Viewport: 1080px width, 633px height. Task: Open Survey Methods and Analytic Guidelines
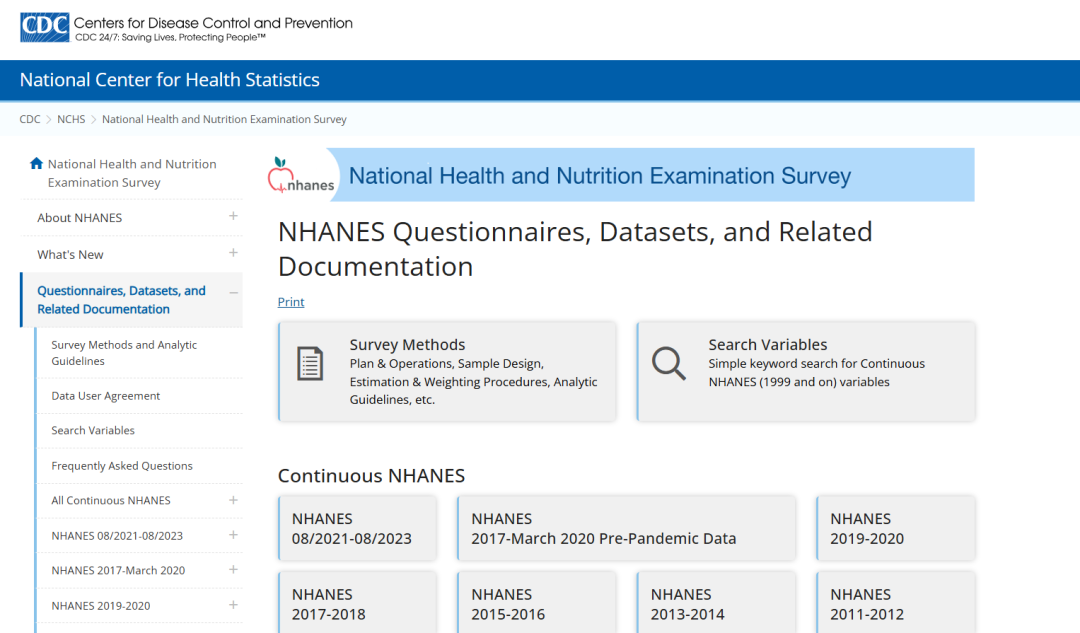point(124,353)
